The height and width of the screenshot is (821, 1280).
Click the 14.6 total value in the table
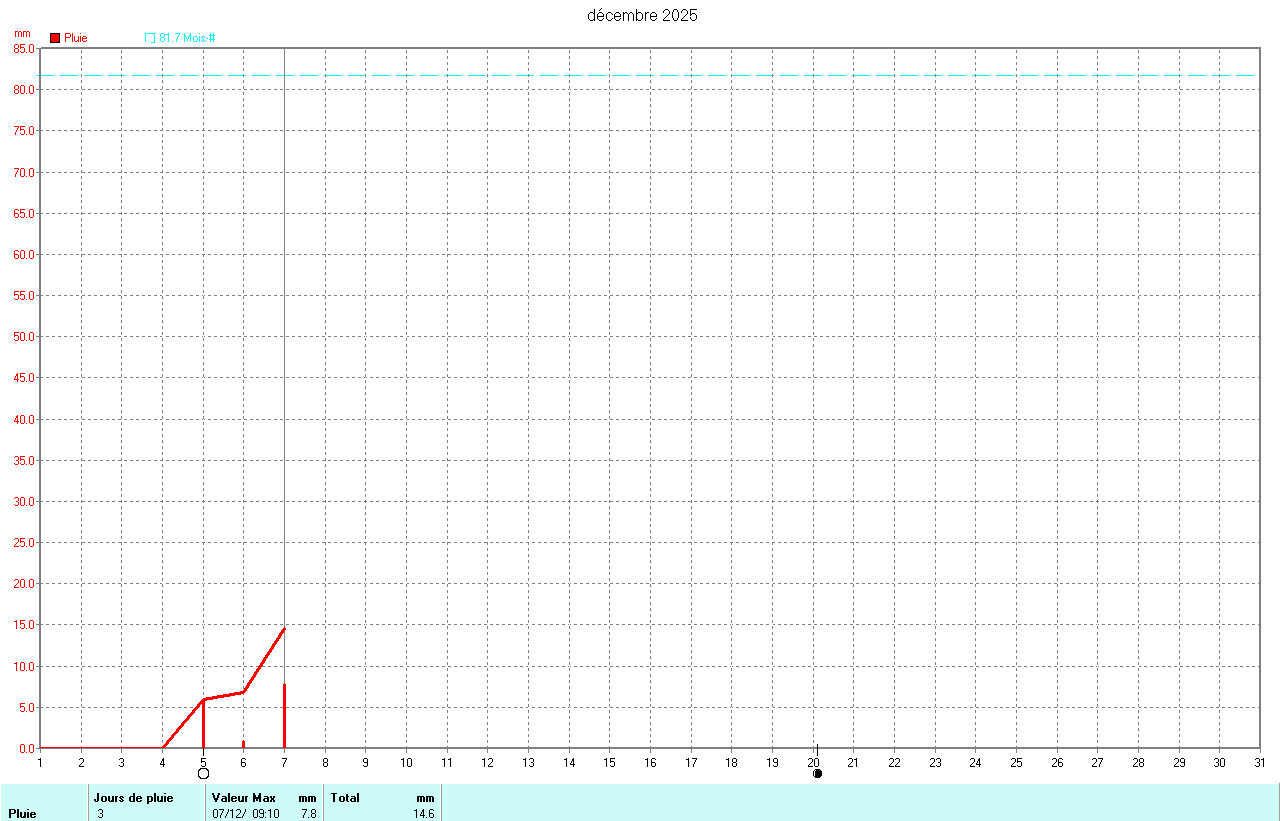point(423,814)
